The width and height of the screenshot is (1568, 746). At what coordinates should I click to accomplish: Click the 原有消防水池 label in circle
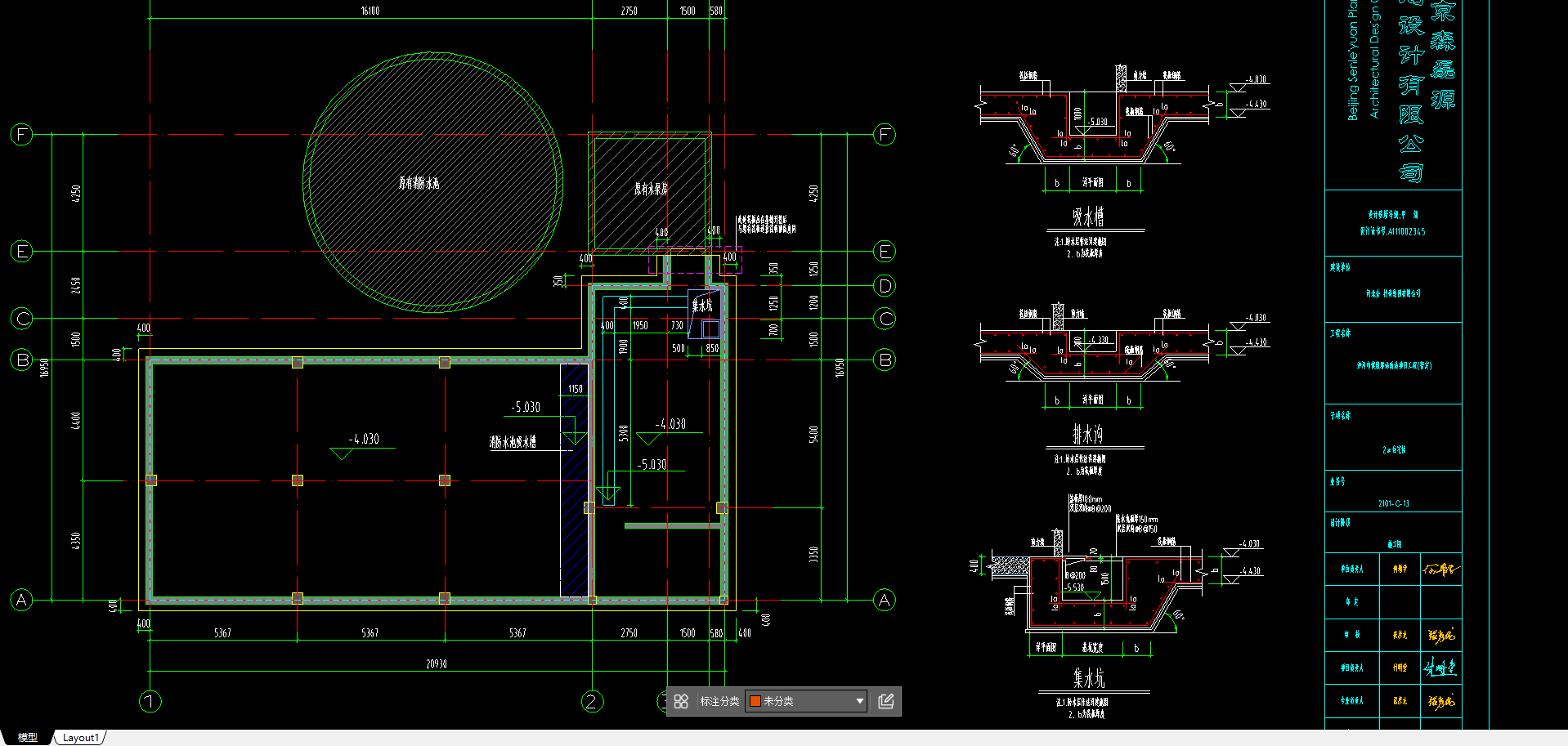click(419, 183)
